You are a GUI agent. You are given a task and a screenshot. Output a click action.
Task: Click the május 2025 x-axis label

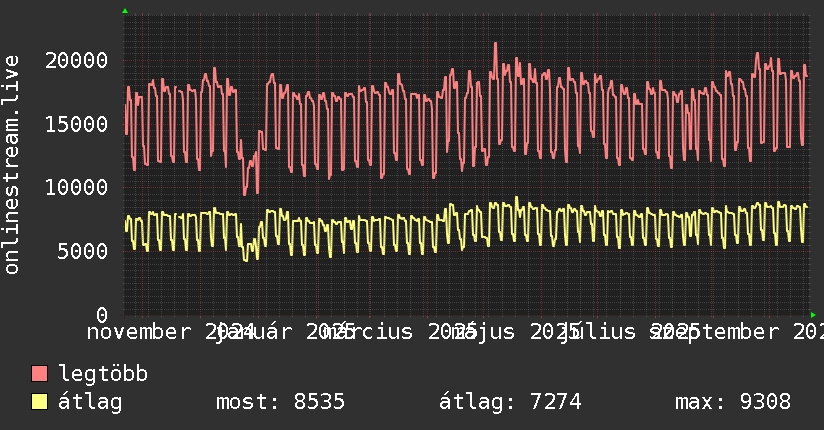pyautogui.click(x=515, y=332)
